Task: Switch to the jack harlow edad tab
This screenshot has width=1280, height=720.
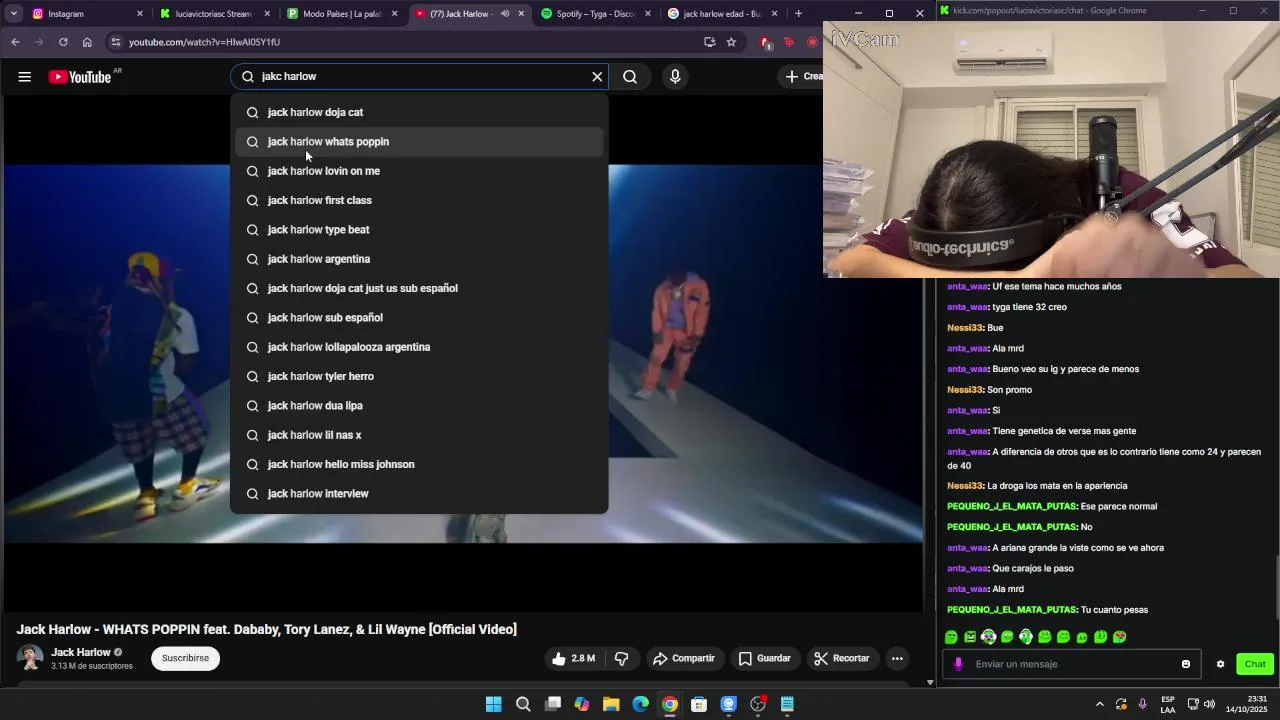Action: point(723,14)
